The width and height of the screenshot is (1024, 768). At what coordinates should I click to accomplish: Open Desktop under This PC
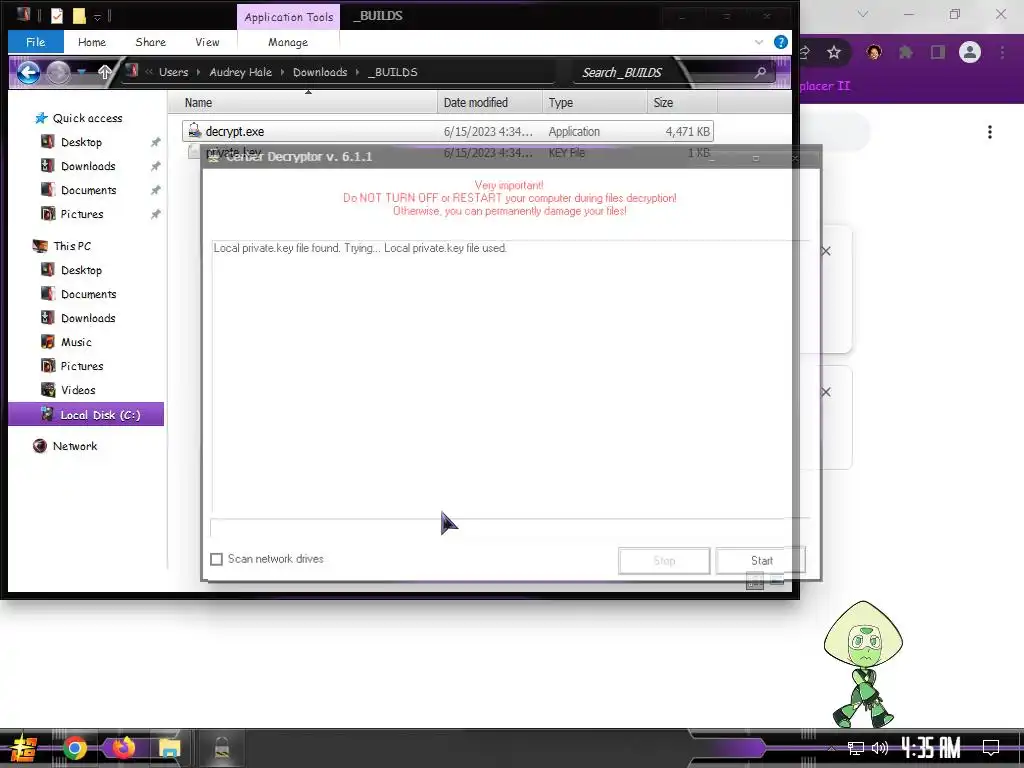(x=82, y=270)
